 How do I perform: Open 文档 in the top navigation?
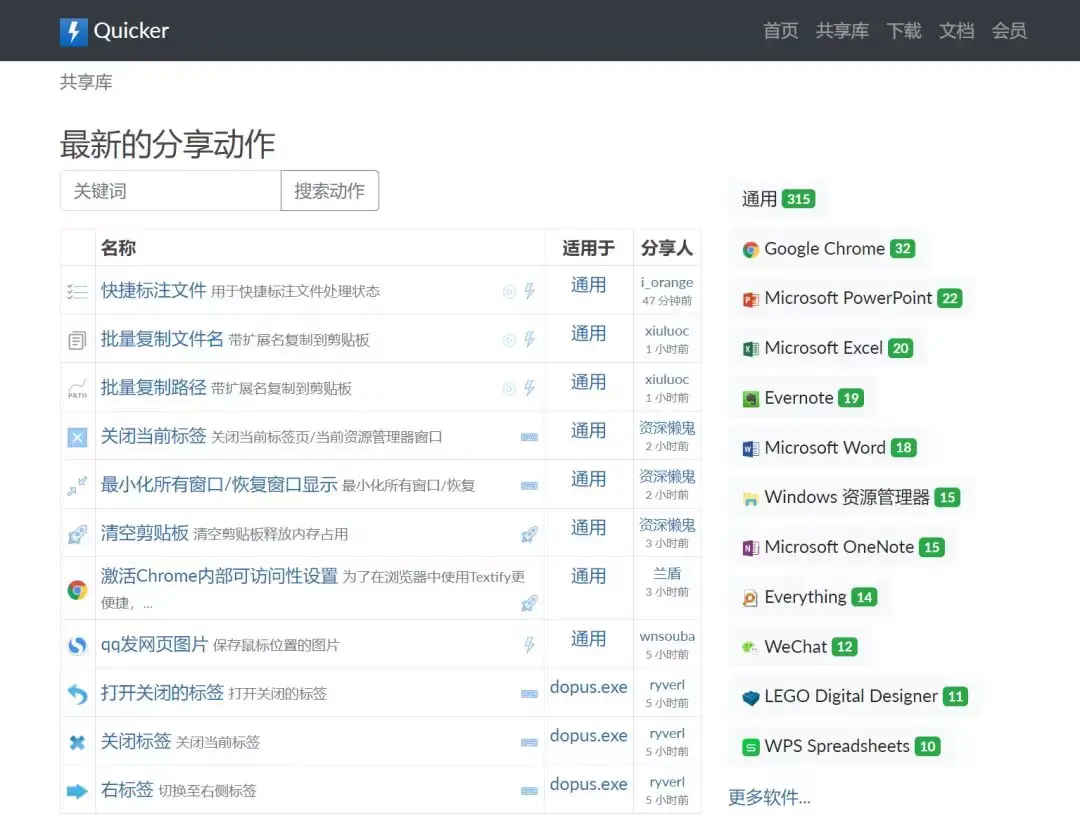pos(957,31)
